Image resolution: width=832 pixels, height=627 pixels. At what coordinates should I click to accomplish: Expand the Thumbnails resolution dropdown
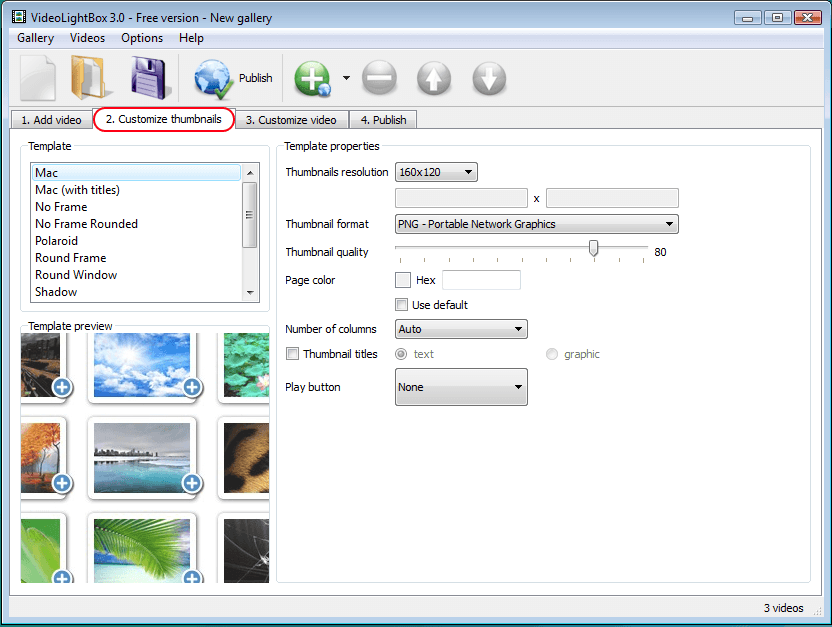pos(436,172)
